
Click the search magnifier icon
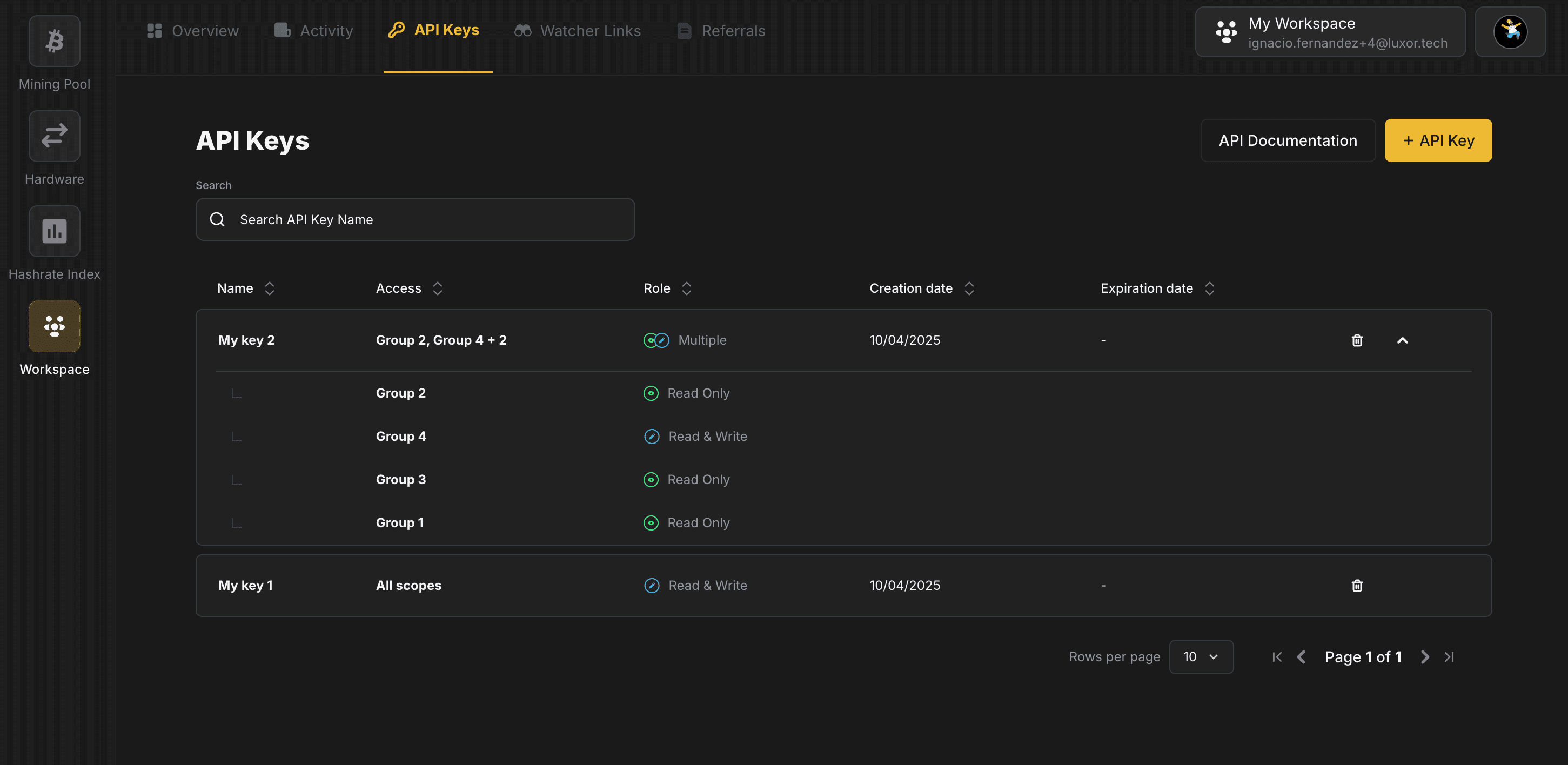tap(217, 219)
